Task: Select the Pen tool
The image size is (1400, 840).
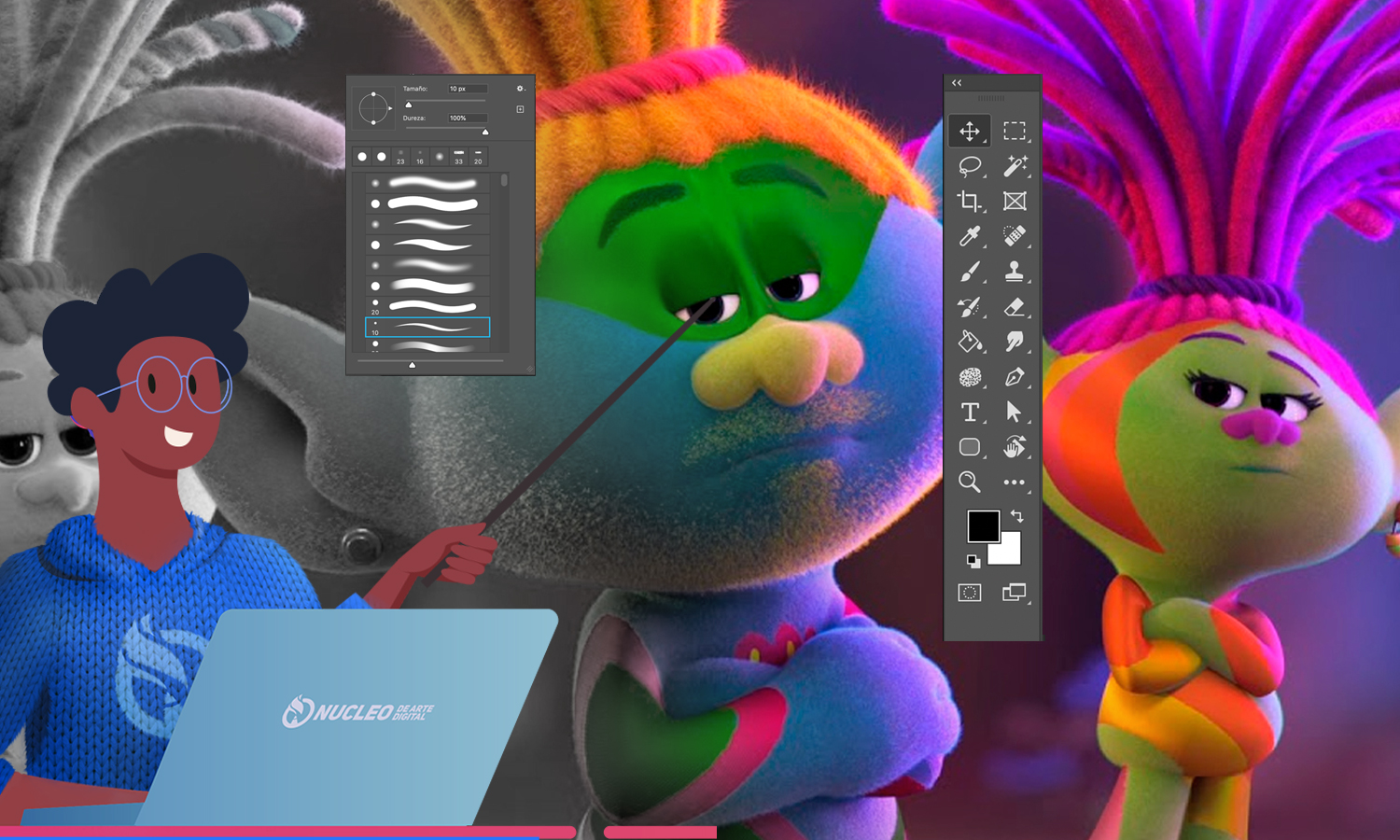Action: tap(1015, 377)
